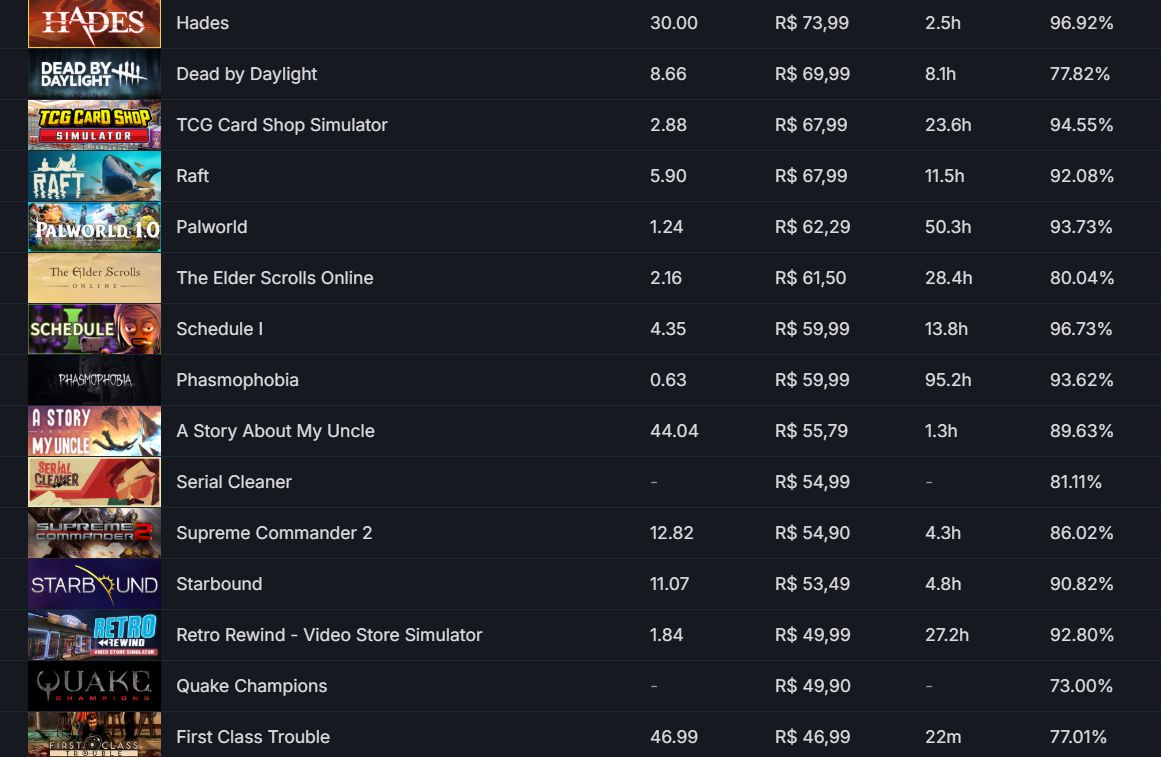This screenshot has width=1161, height=757.
Task: Open the A Story About My Uncle thumbnail
Action: click(x=94, y=431)
